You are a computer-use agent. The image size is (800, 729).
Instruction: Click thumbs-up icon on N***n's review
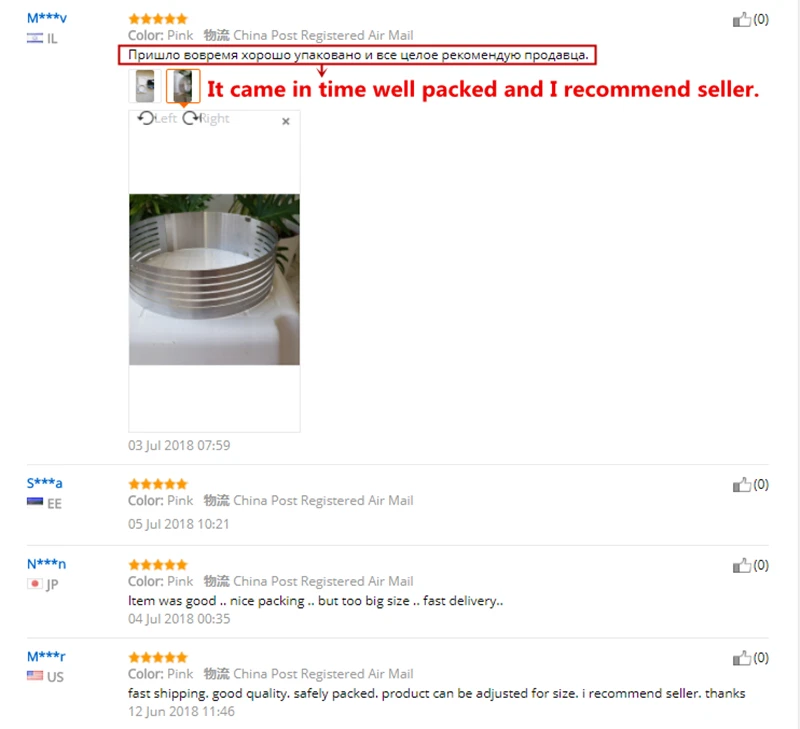741,565
